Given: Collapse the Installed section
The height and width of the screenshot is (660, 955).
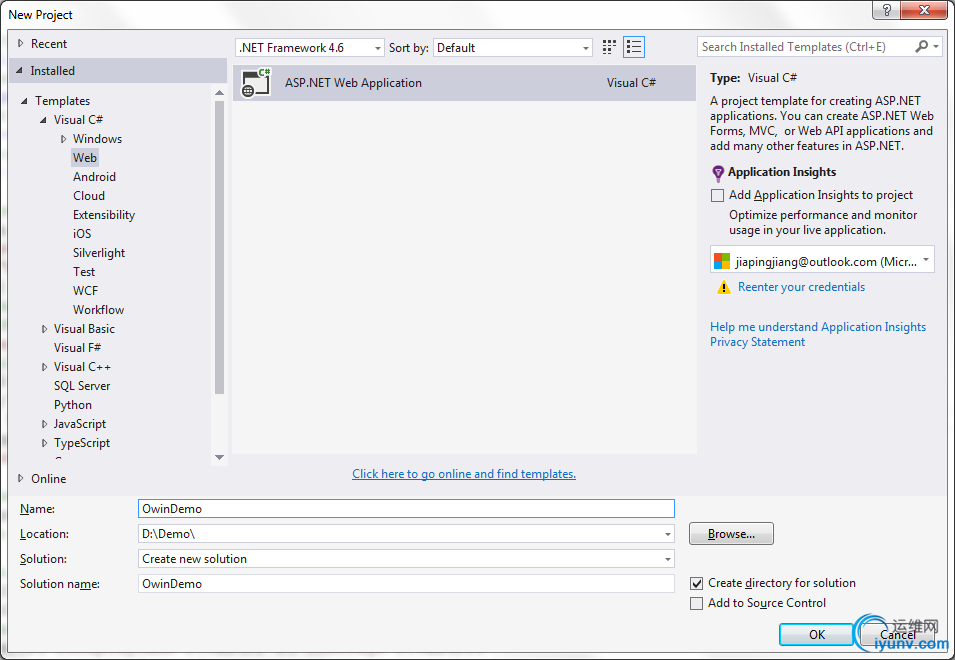Looking at the screenshot, I should click(19, 71).
